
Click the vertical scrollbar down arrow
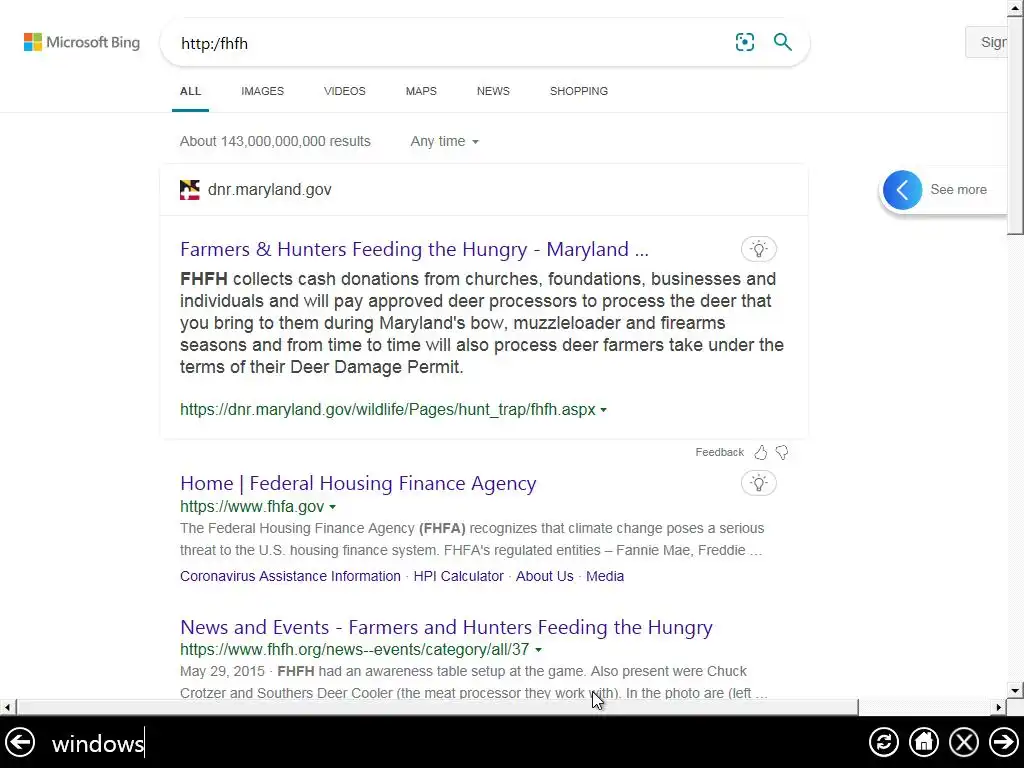coord(1015,690)
